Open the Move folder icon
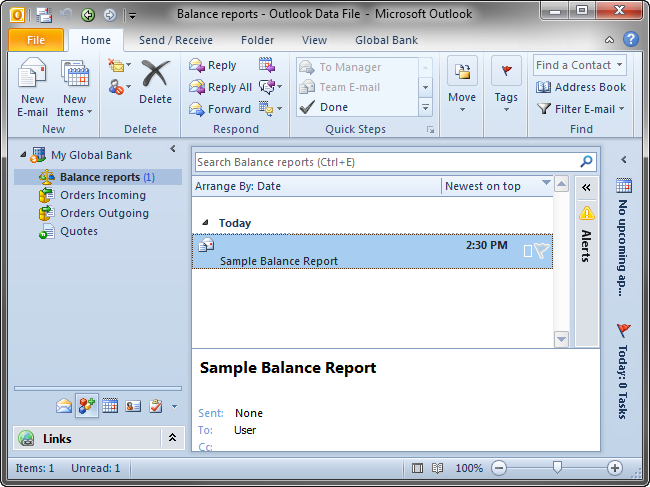 462,71
